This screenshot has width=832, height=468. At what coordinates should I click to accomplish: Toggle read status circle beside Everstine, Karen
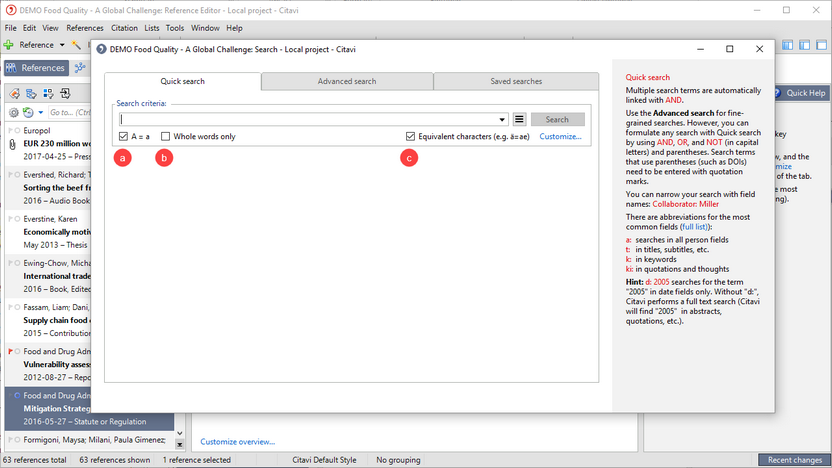[18, 219]
